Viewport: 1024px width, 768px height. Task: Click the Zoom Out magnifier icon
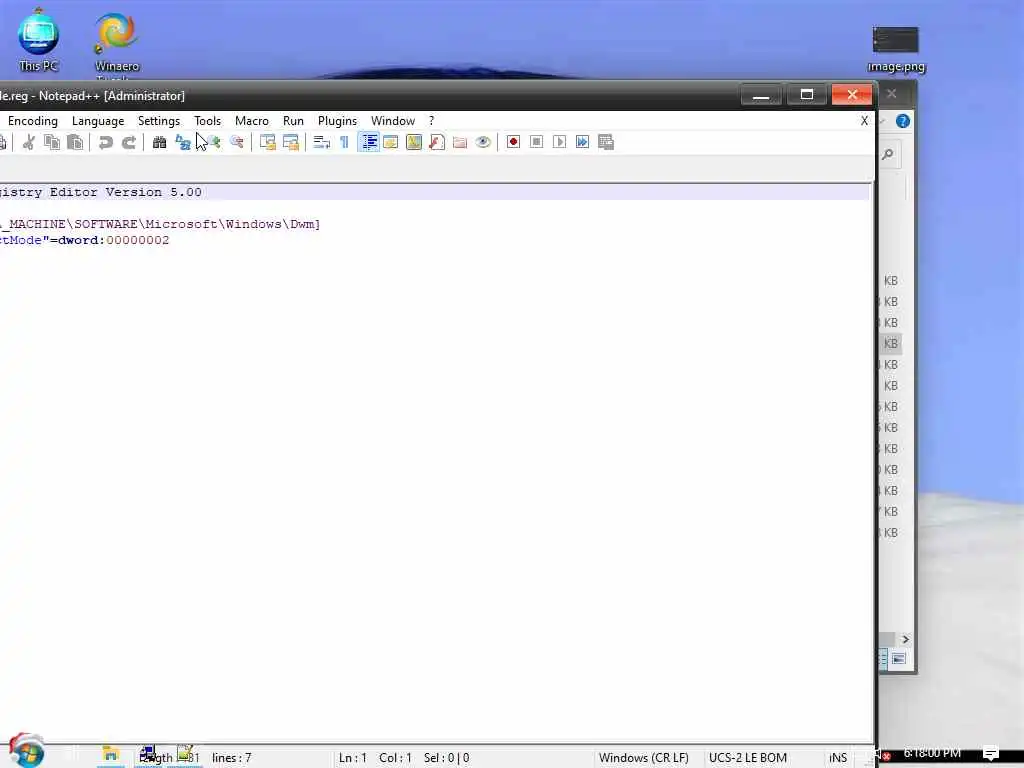pos(237,142)
